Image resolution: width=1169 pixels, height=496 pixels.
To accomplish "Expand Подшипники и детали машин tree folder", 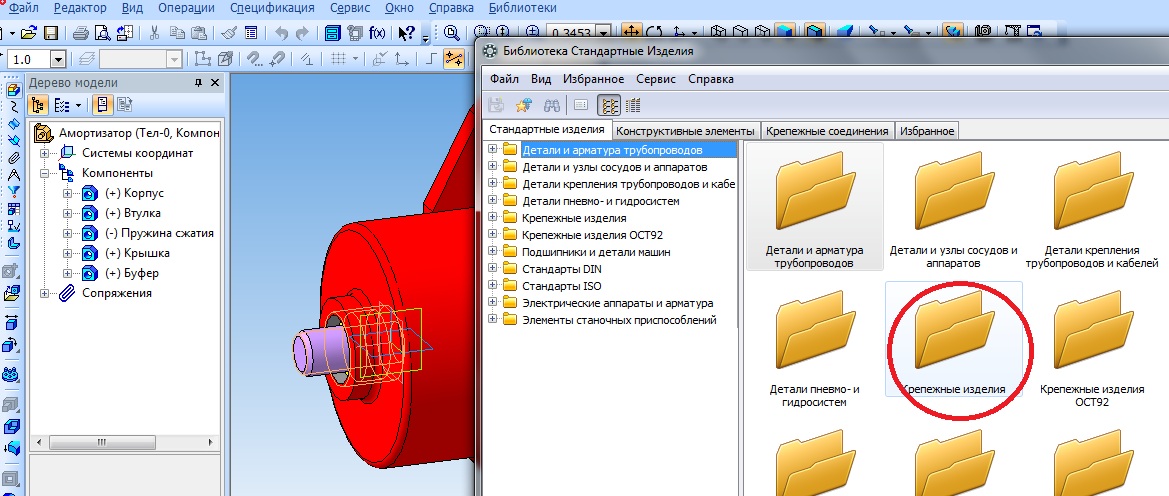I will point(493,252).
